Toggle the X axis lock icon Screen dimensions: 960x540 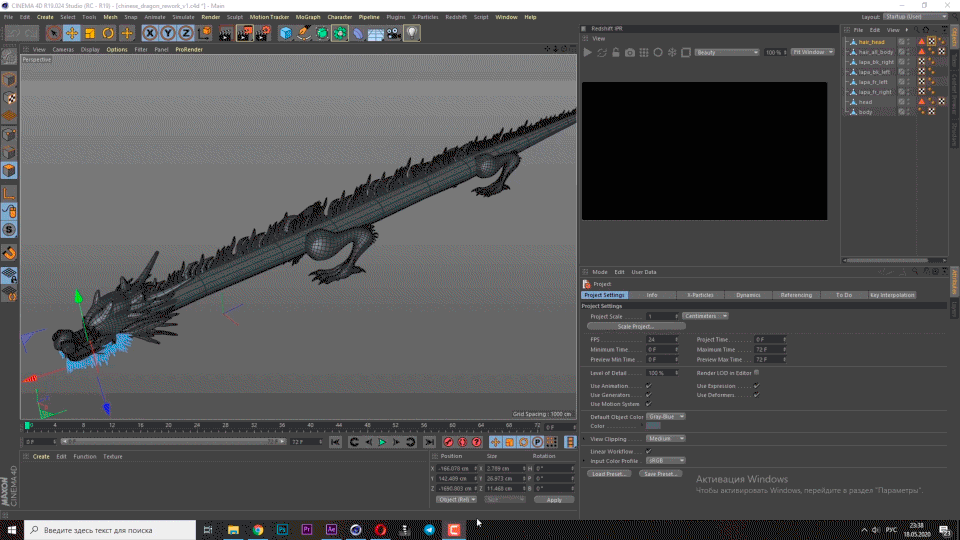[151, 33]
